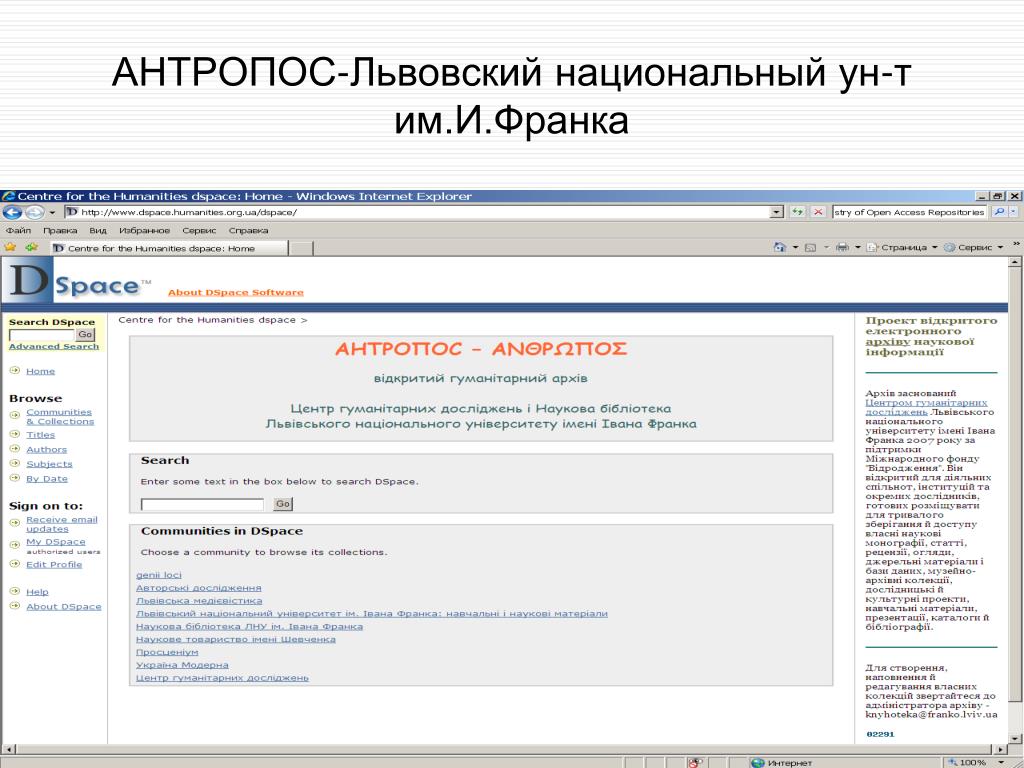
Task: Open sidebar About DSpace link
Action: pos(64,607)
